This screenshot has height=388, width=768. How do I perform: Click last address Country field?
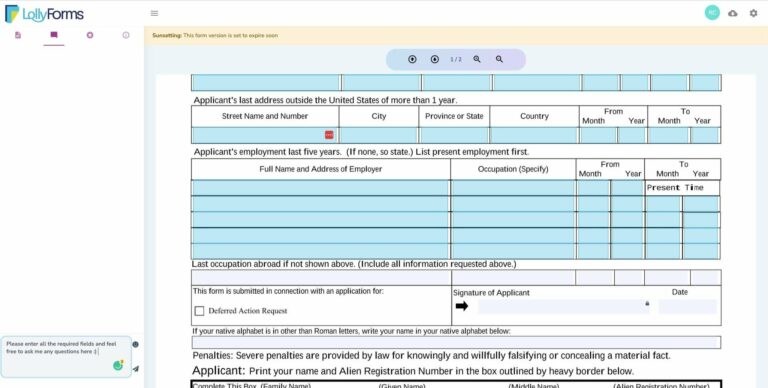534,135
